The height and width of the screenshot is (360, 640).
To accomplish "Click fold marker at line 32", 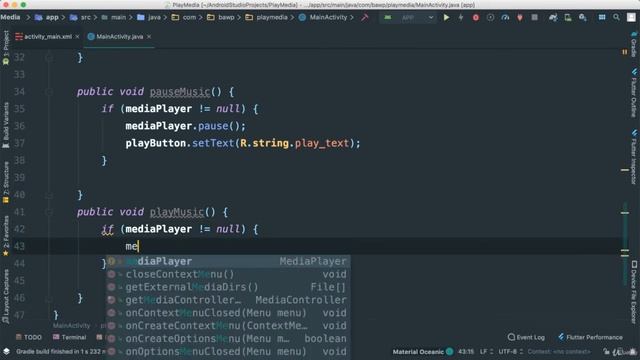I will click(x=49, y=58).
